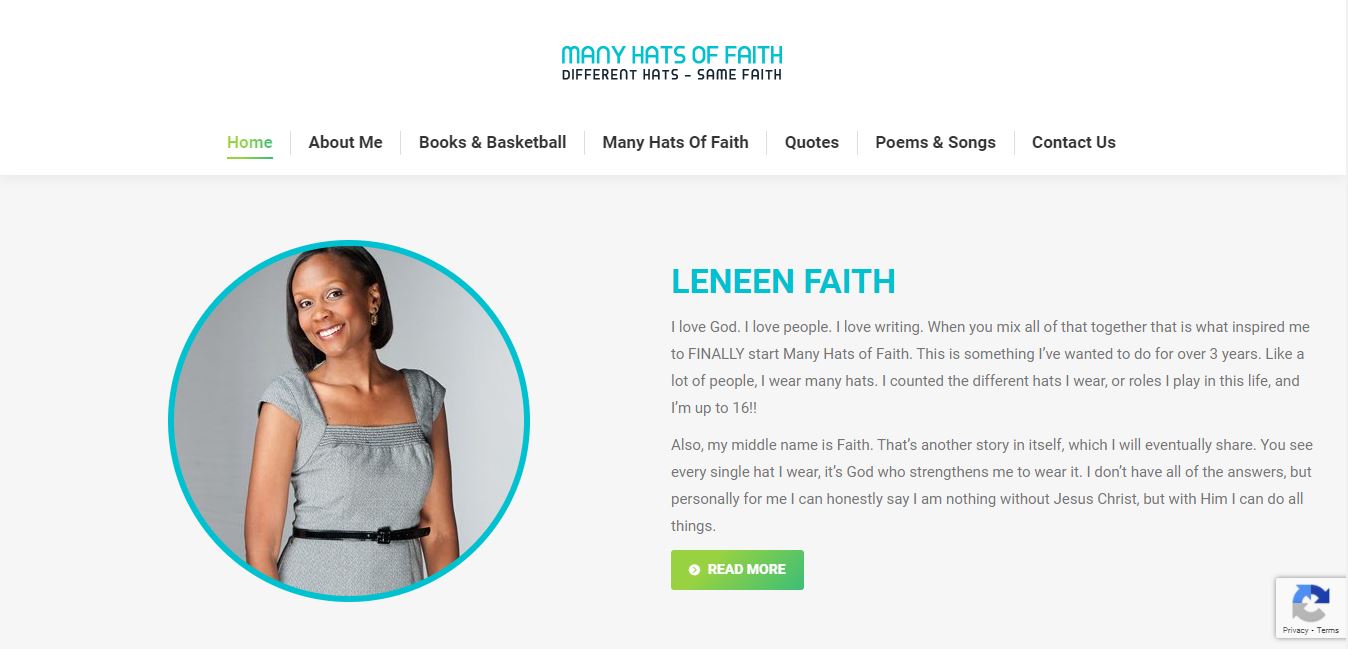Navigate to Poems & Songs
1348x649 pixels.
(x=935, y=142)
